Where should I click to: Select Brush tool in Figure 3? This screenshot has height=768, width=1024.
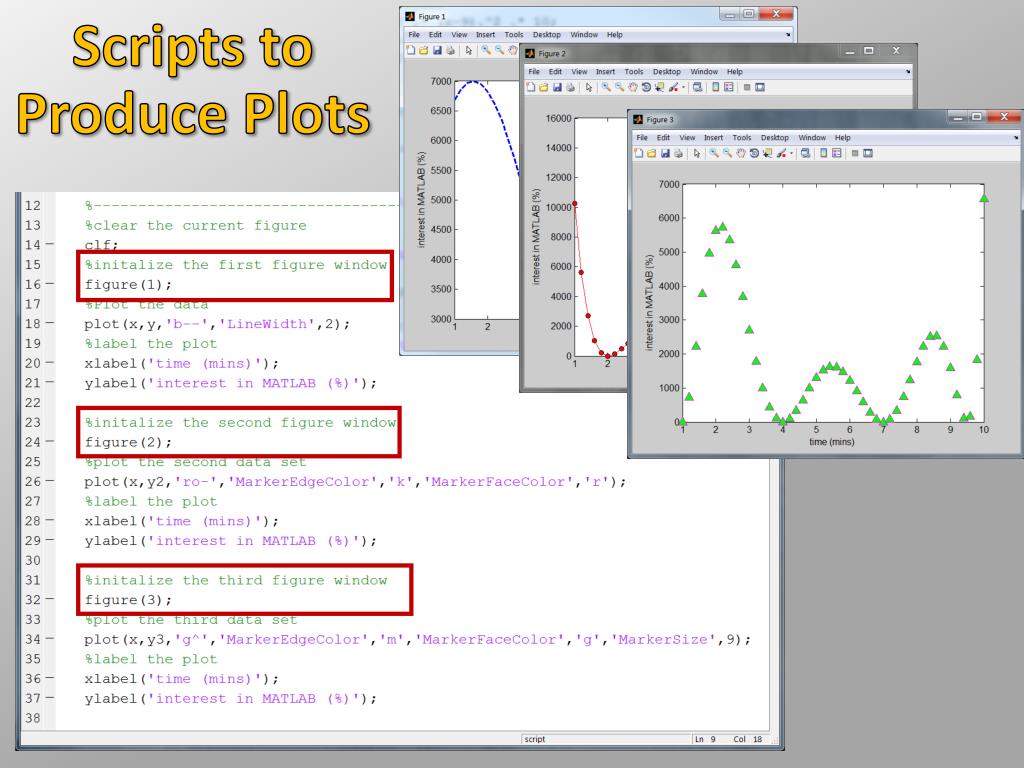click(782, 153)
